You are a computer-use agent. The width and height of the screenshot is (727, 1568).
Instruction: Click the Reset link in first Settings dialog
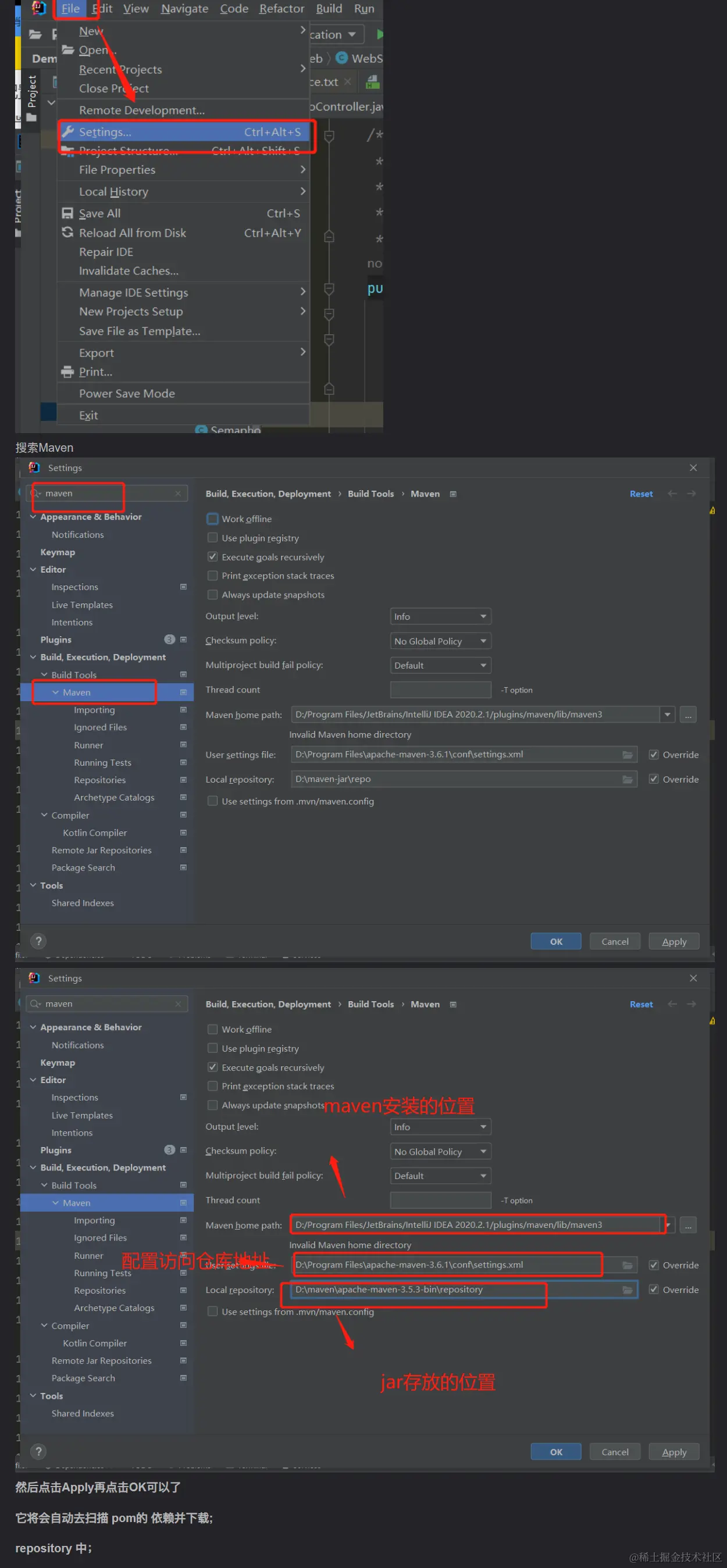[x=641, y=494]
